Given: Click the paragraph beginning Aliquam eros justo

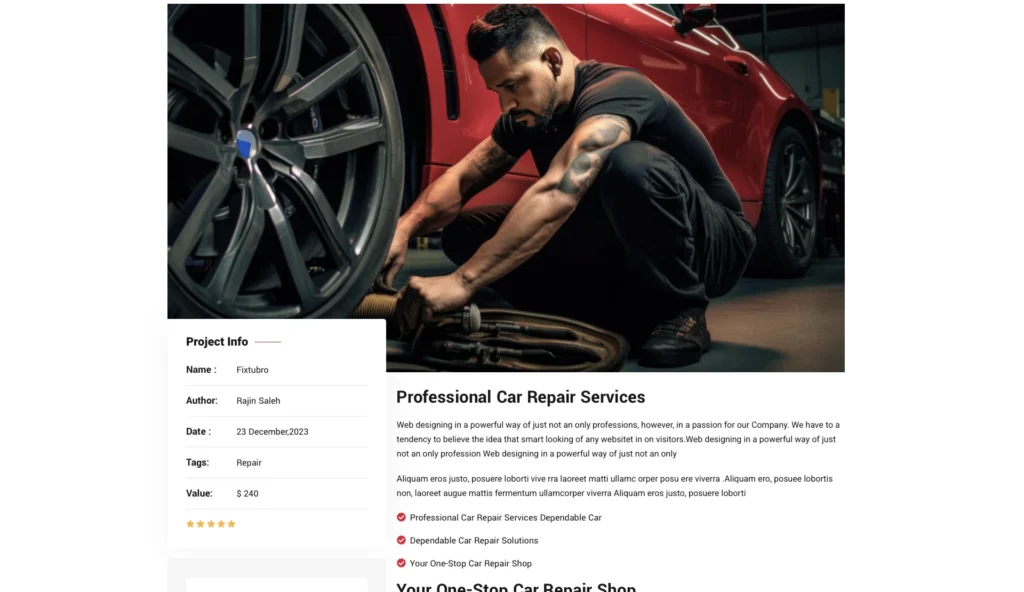Looking at the screenshot, I should coord(615,486).
